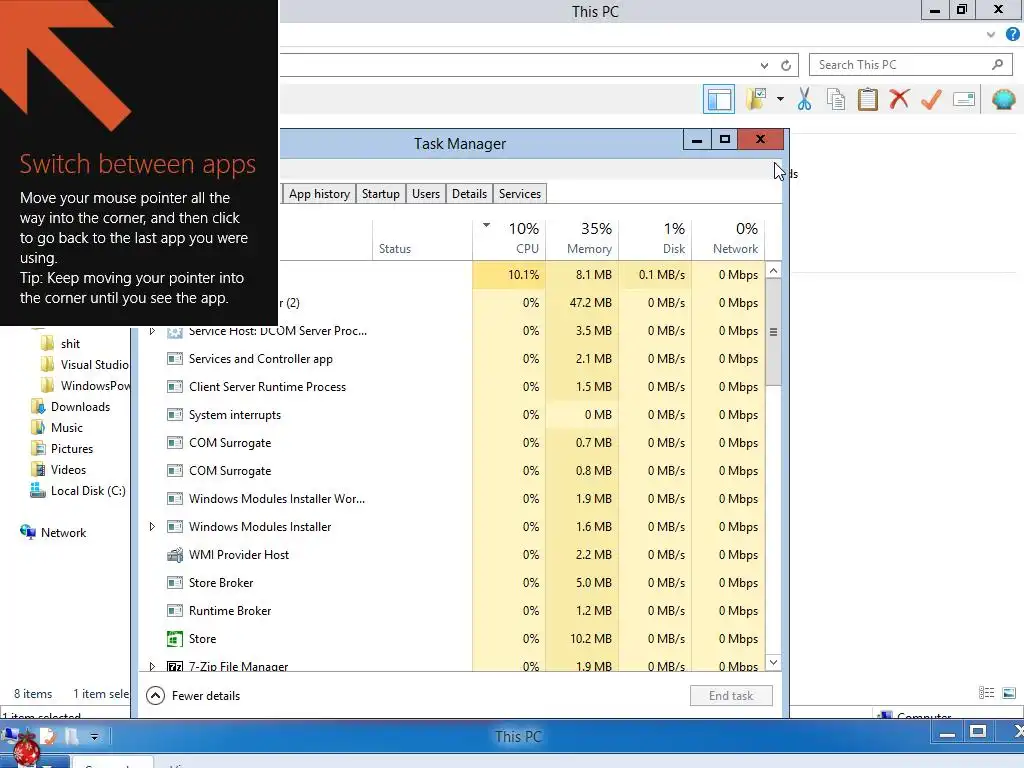This screenshot has height=768, width=1024.
Task: Click the Task Manager scrollbar down arrow
Action: tap(773, 662)
